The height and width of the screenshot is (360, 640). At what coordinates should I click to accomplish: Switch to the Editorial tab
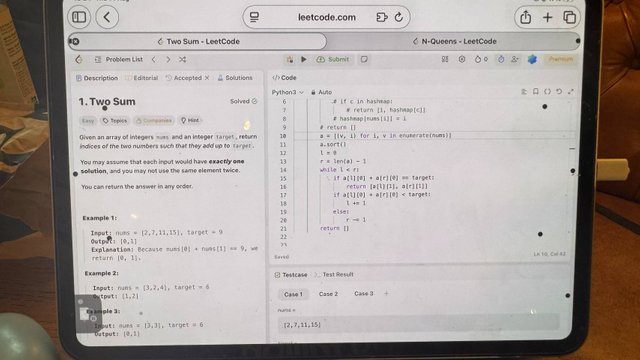[x=142, y=78]
